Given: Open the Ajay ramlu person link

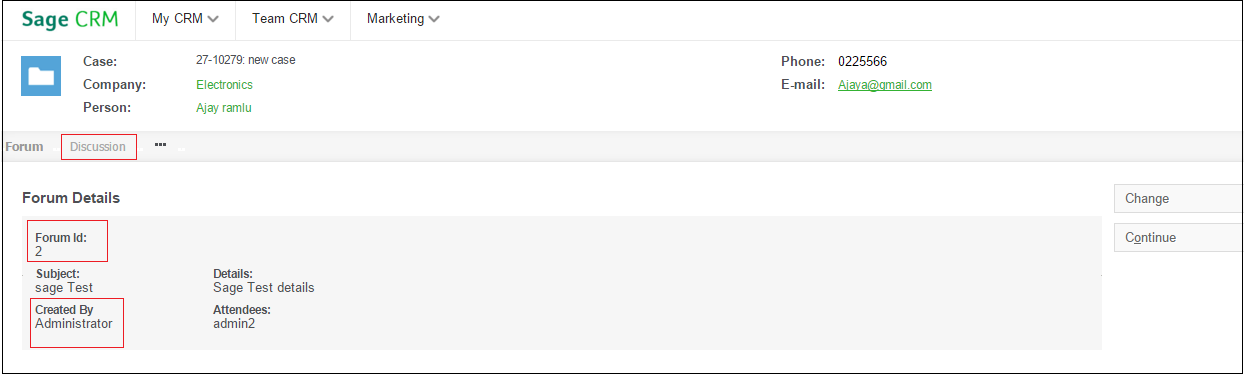Looking at the screenshot, I should pos(224,108).
